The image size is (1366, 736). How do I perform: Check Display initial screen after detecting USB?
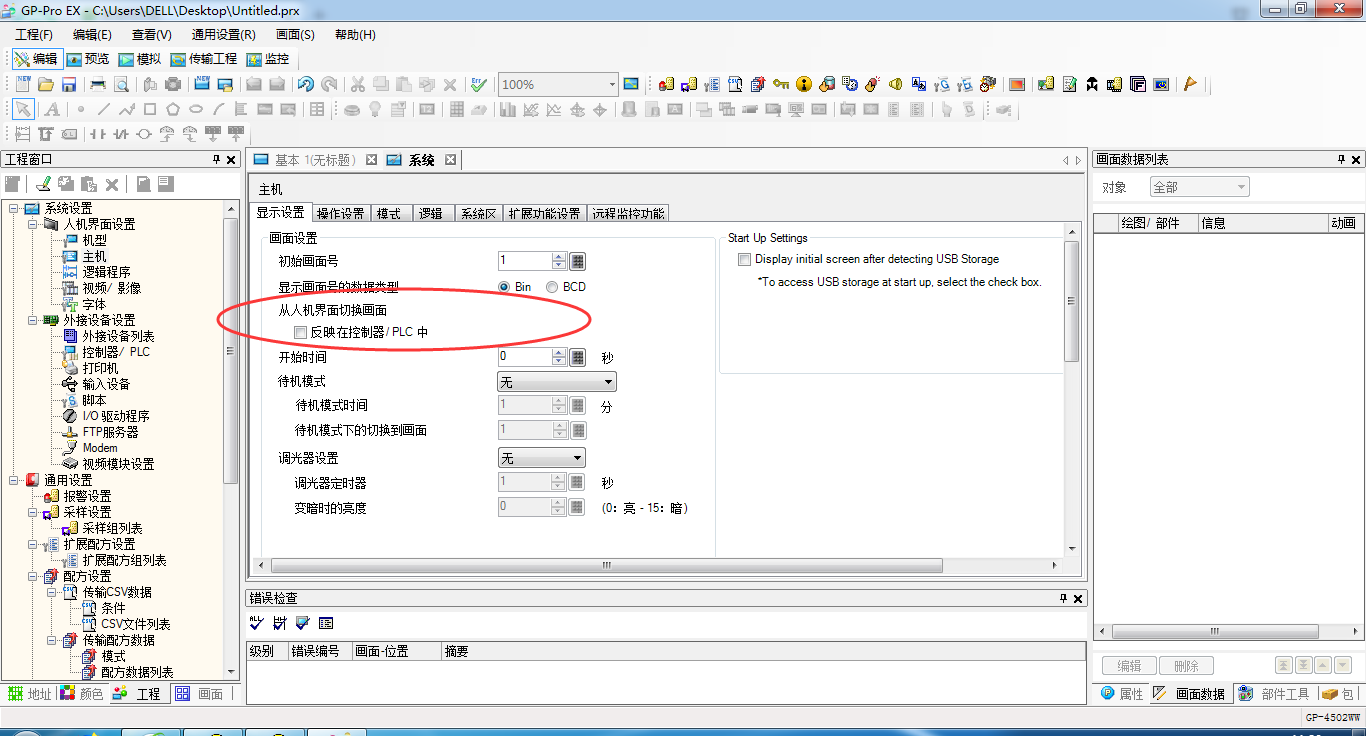pos(744,260)
